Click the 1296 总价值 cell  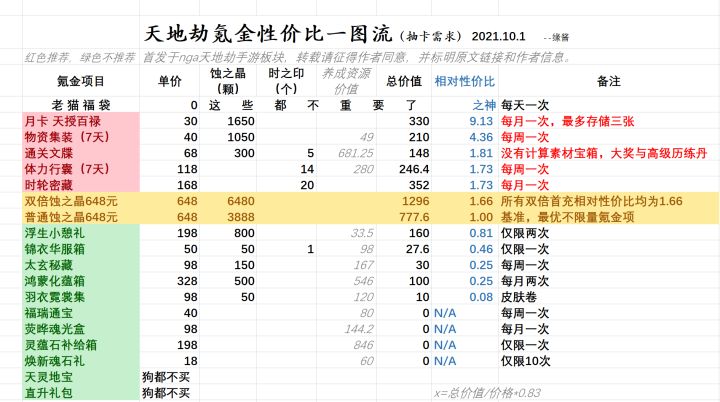[416, 201]
